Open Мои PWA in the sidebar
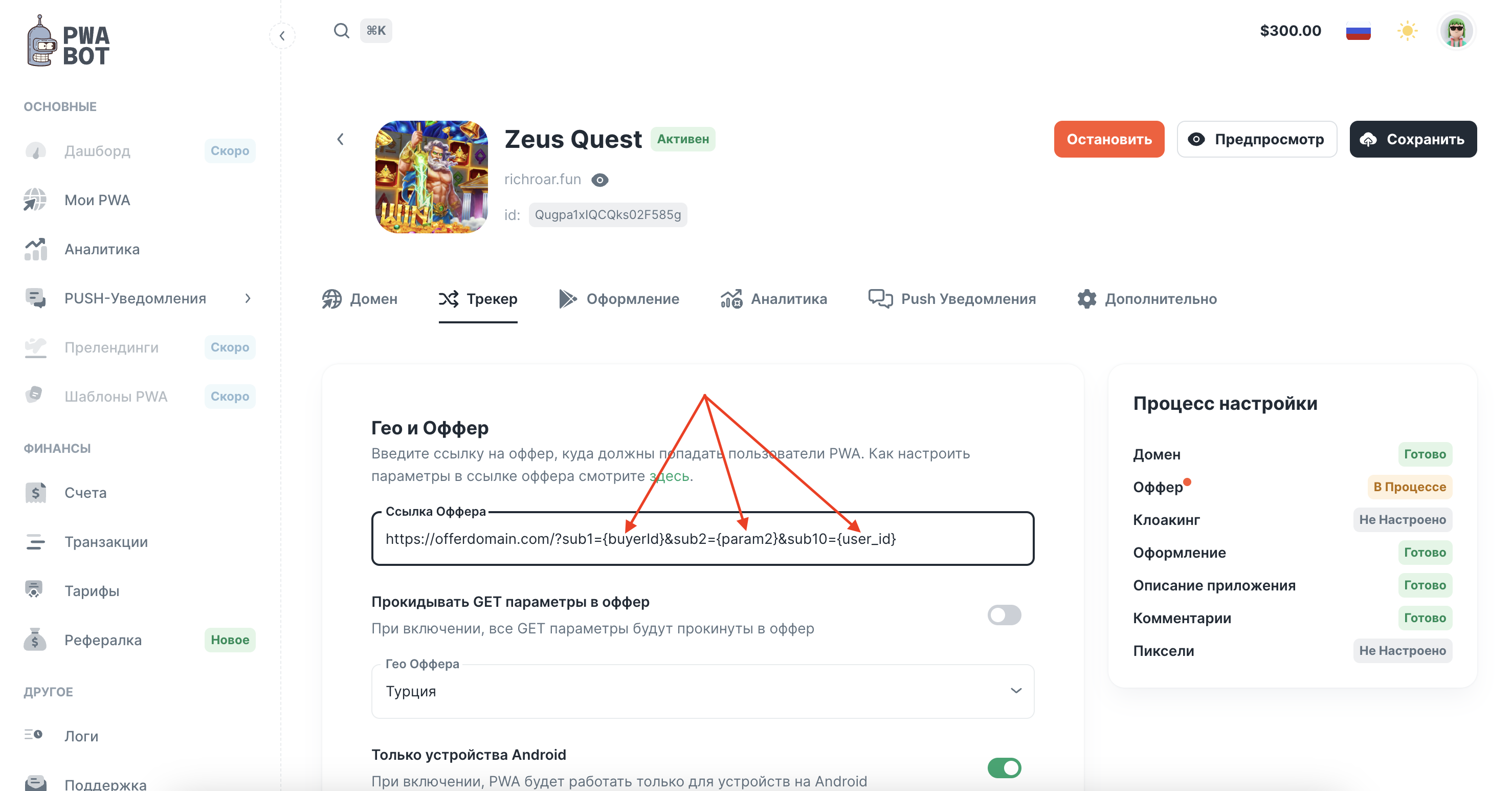This screenshot has height=791, width=1512. click(x=97, y=200)
